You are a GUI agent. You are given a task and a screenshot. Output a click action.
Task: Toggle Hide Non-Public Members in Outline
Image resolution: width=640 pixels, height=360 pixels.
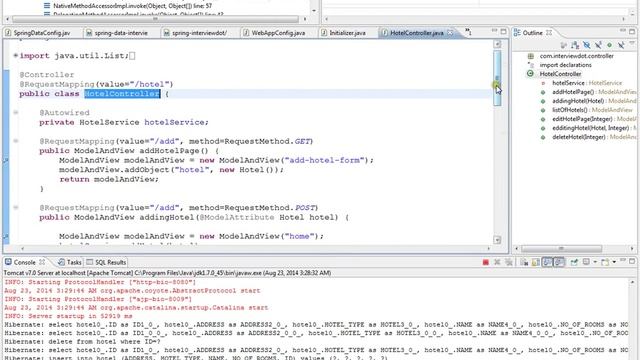coord(609,45)
